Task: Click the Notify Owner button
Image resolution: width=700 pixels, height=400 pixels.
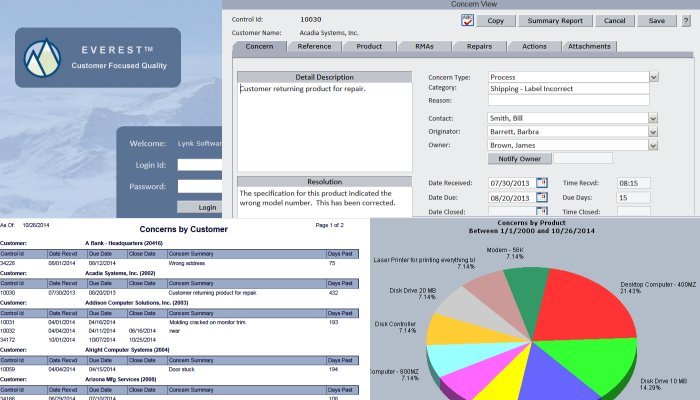Action: coord(519,158)
